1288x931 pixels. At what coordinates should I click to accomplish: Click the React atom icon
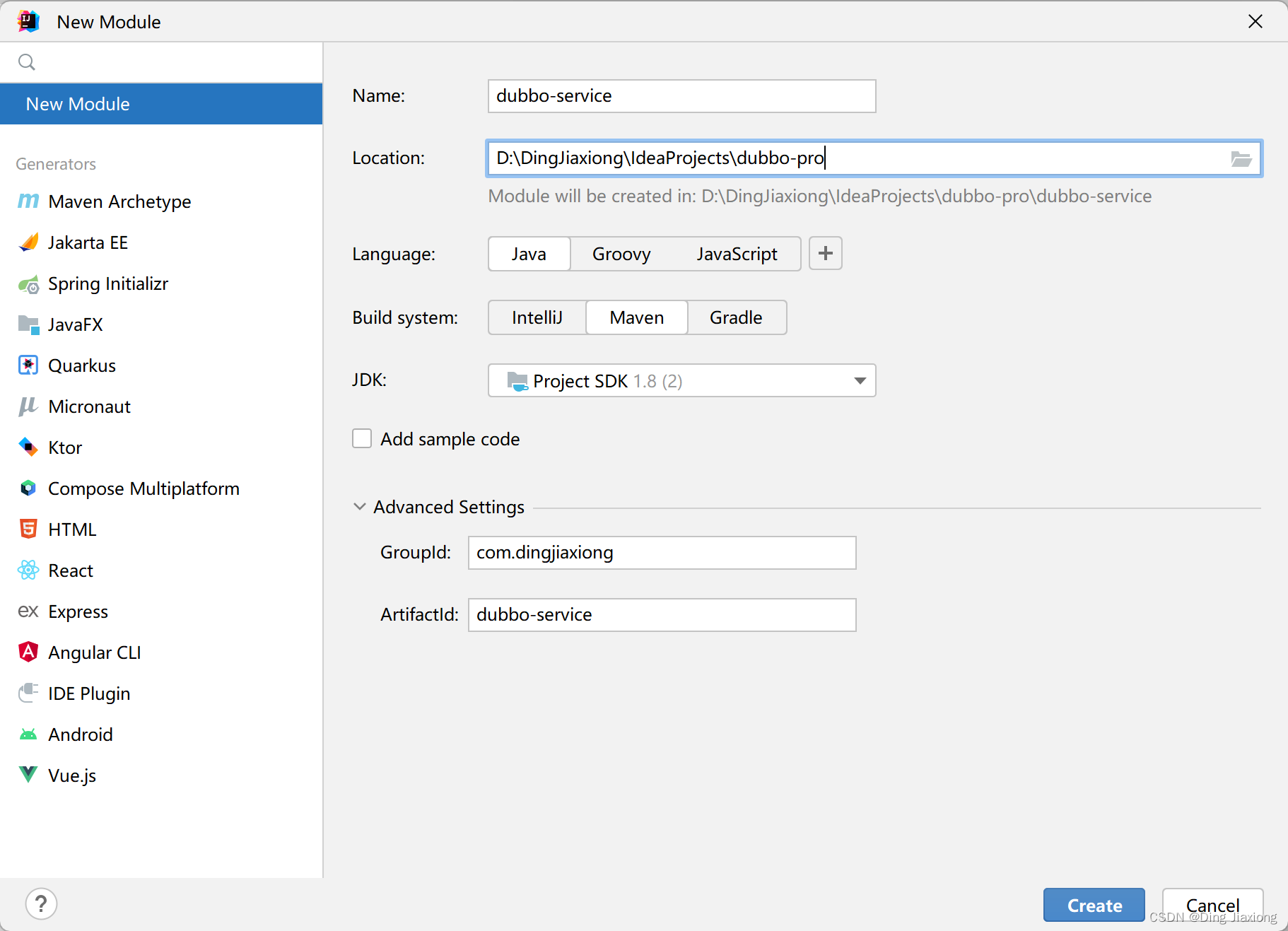click(28, 570)
